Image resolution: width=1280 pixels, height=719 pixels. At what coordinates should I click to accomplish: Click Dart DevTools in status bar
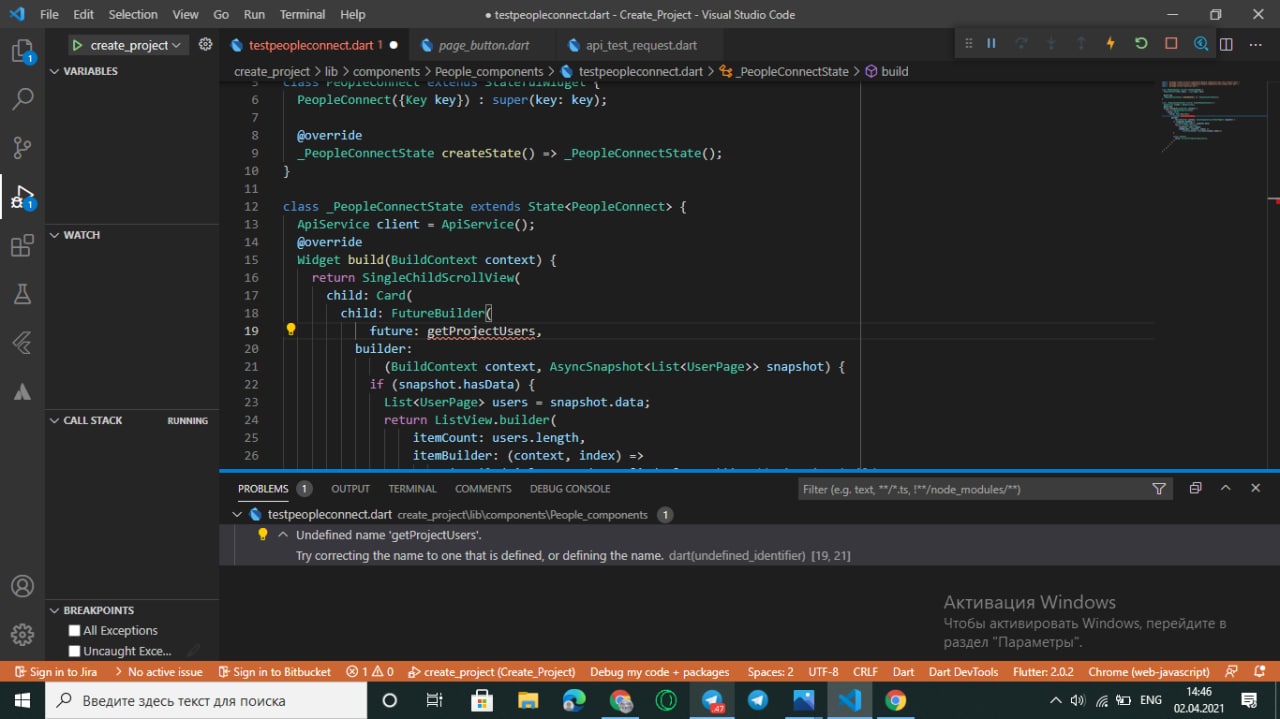963,672
